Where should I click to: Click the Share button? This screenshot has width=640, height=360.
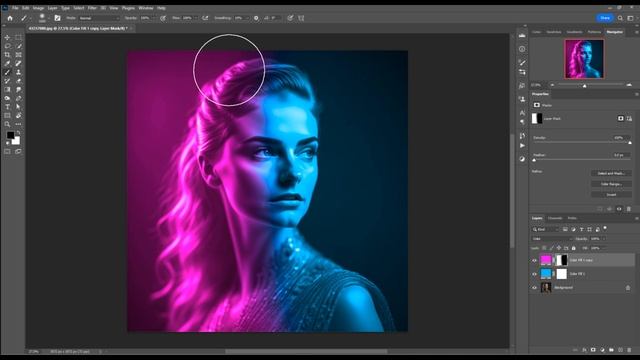pyautogui.click(x=605, y=18)
